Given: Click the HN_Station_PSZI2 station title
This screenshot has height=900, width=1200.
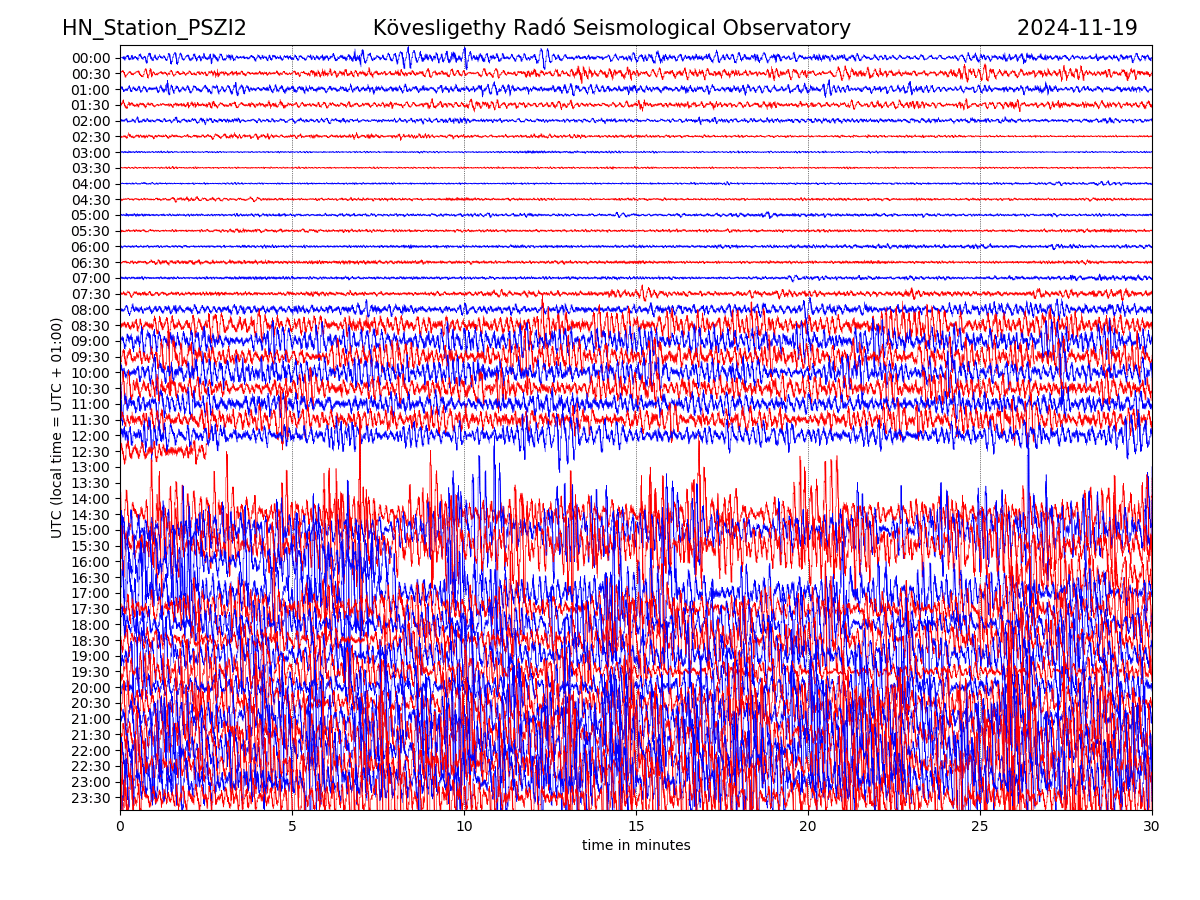Looking at the screenshot, I should click(x=154, y=28).
